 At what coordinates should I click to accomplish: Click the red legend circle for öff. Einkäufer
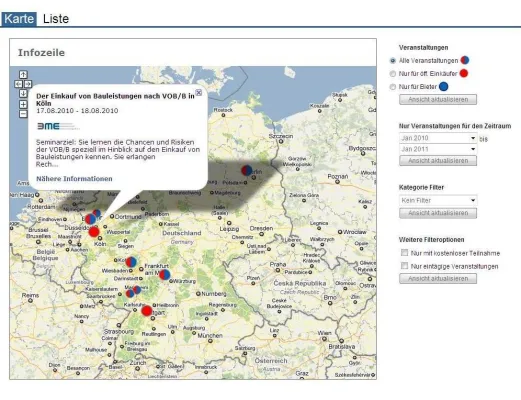click(x=464, y=73)
